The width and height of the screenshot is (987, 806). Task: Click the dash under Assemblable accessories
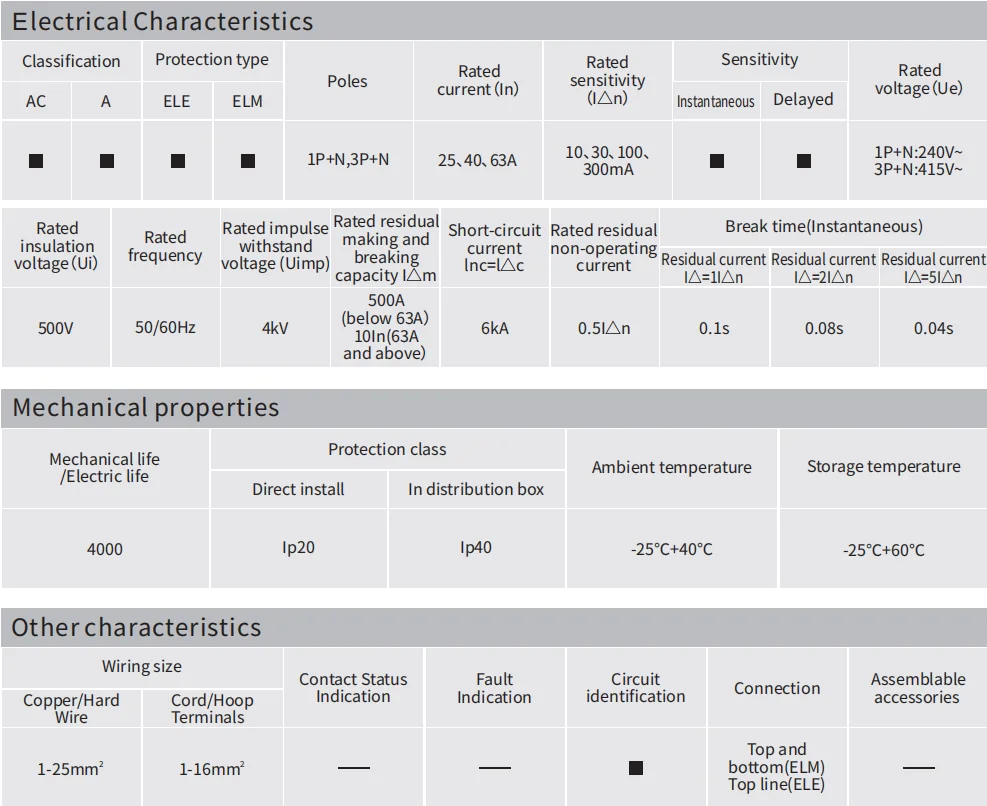[918, 768]
